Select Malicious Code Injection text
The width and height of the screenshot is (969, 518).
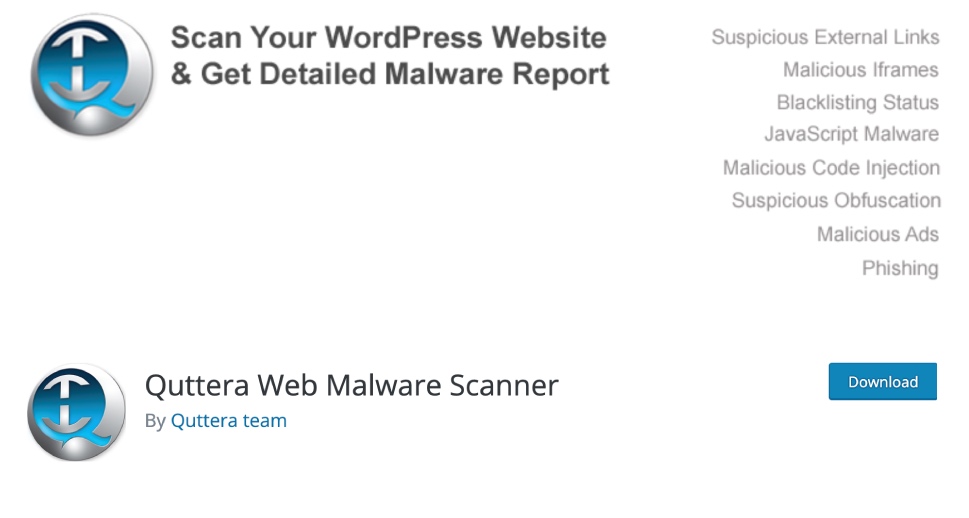831,168
